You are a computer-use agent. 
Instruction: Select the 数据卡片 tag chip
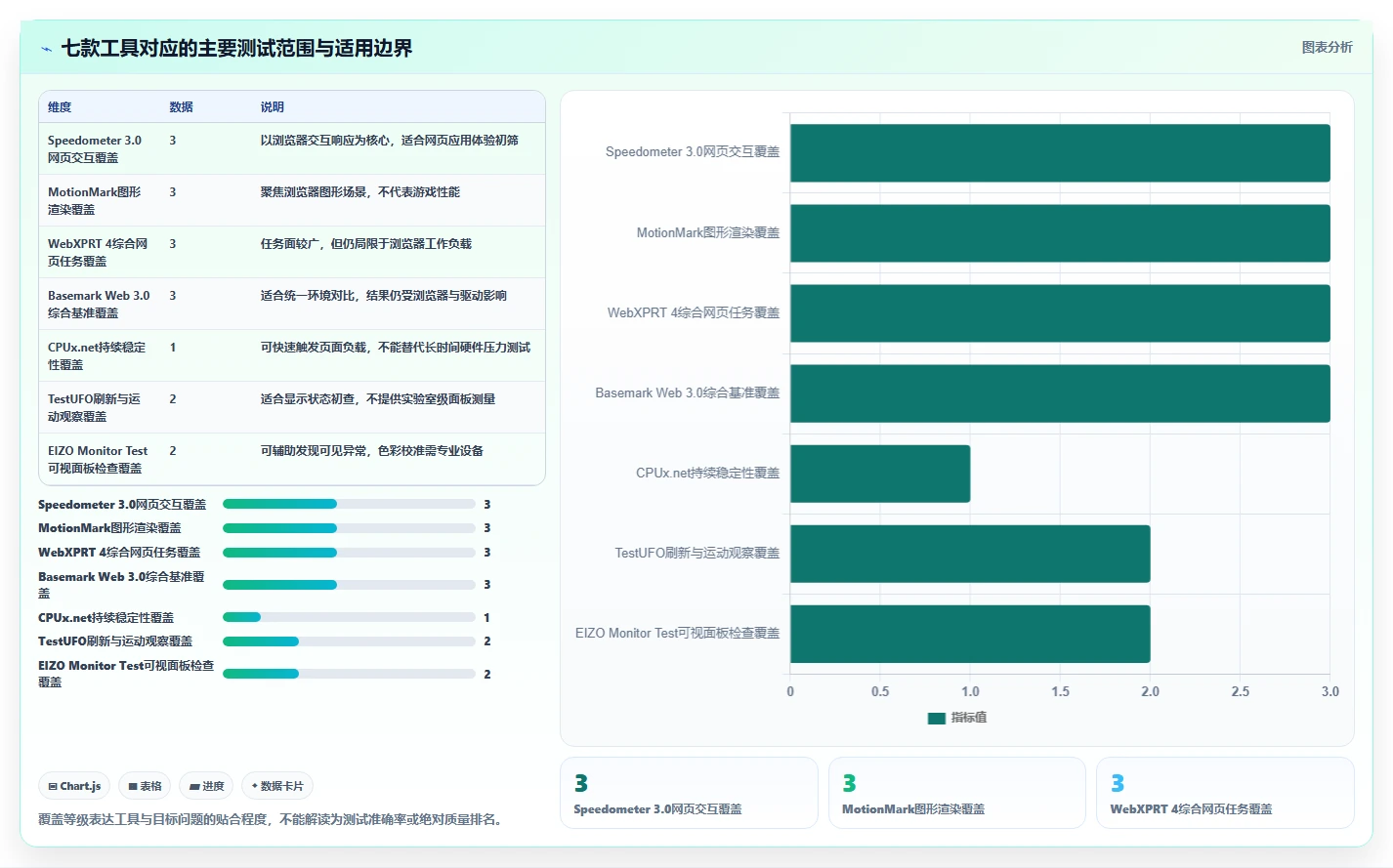[x=277, y=786]
